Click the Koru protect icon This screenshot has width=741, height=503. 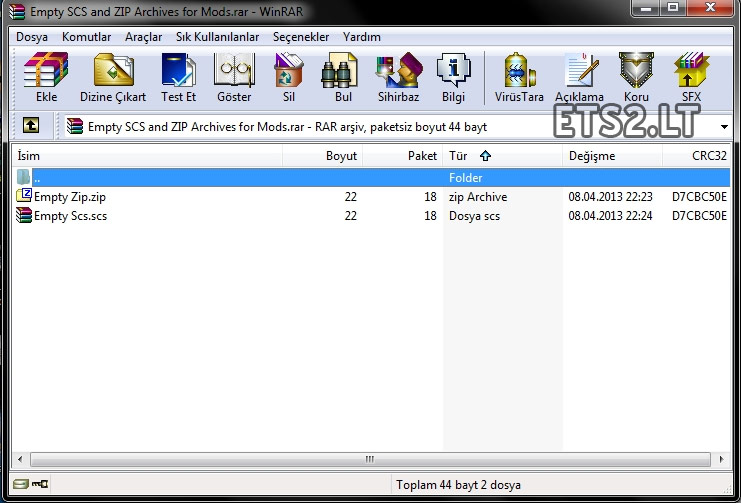click(x=636, y=70)
